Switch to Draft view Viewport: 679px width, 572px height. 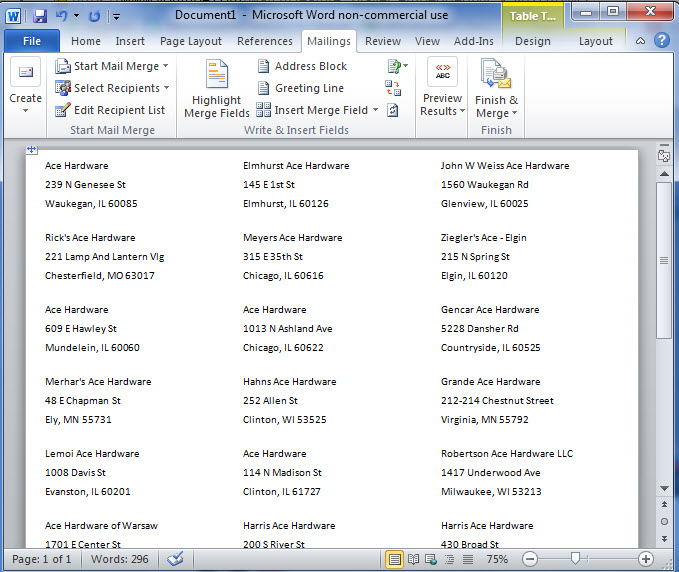pyautogui.click(x=468, y=559)
